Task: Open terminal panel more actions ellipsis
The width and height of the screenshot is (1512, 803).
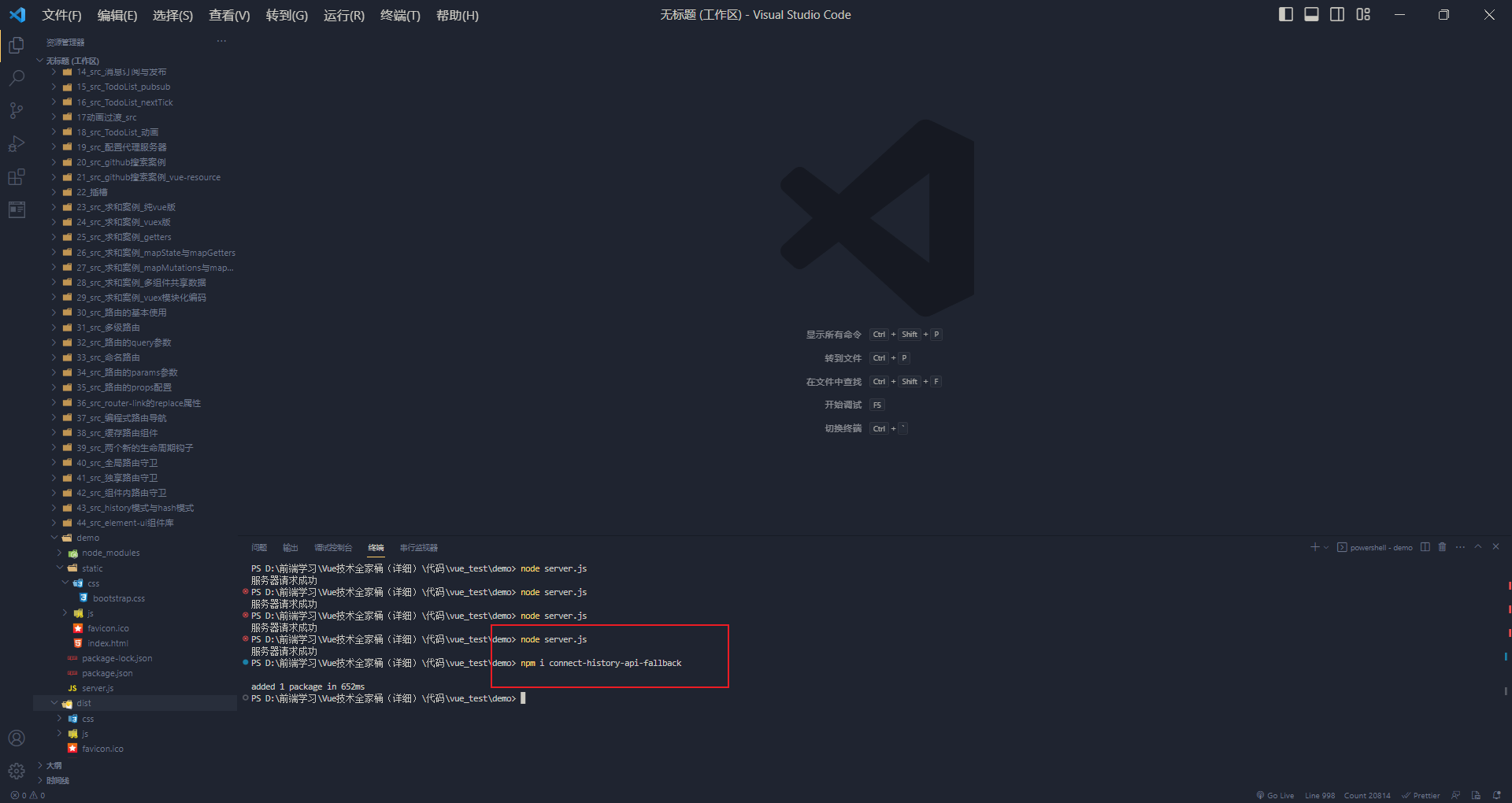Action: [1461, 547]
